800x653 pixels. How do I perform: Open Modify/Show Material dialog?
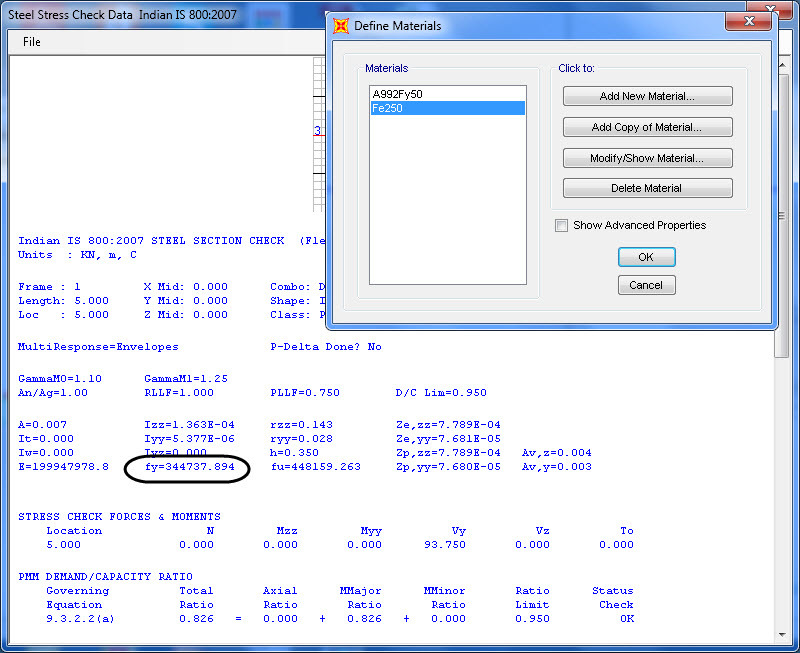pyautogui.click(x=647, y=158)
